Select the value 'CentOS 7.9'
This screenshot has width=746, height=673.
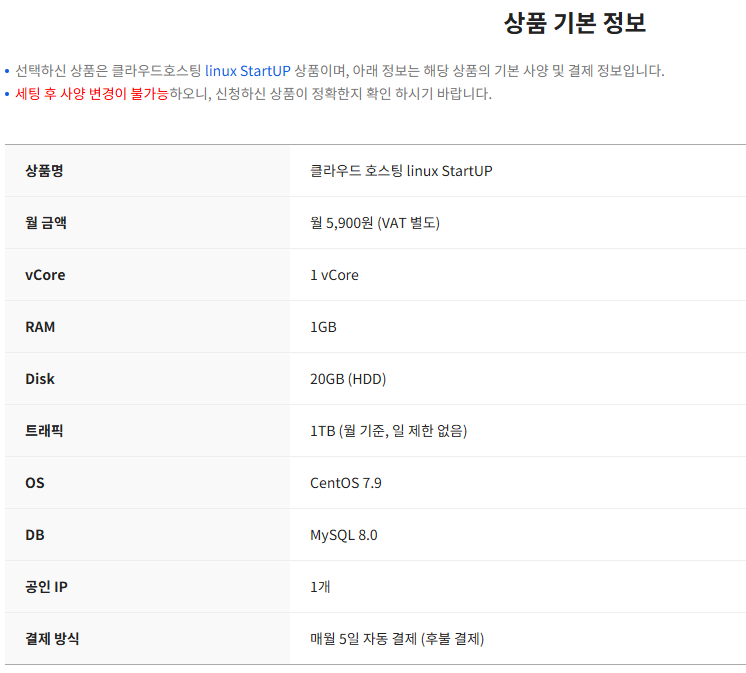point(346,483)
